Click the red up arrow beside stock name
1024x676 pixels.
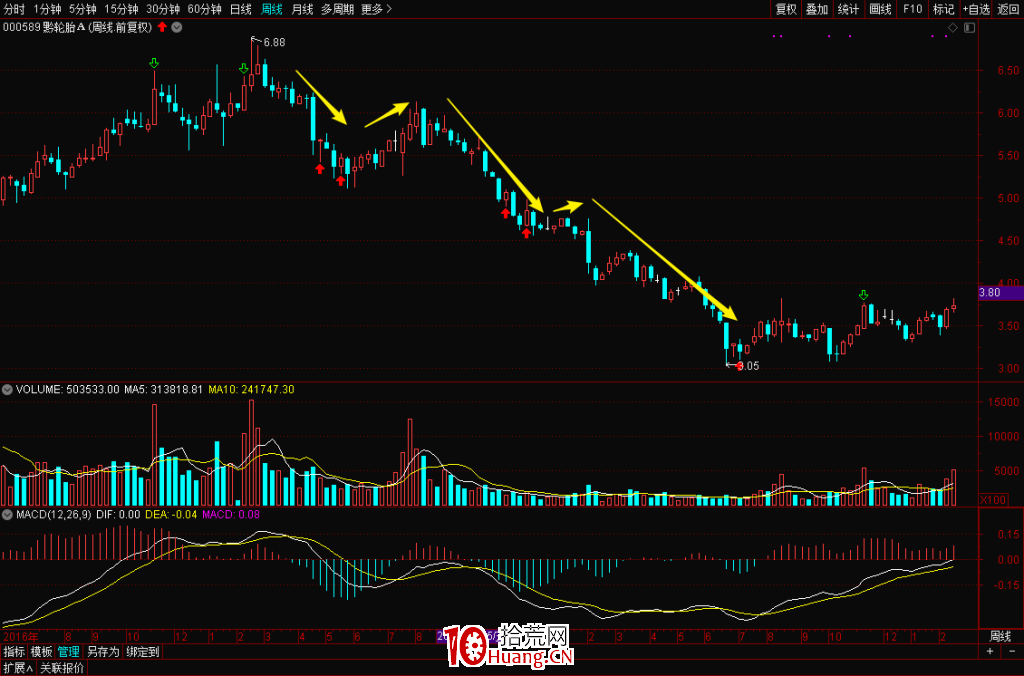(x=162, y=27)
